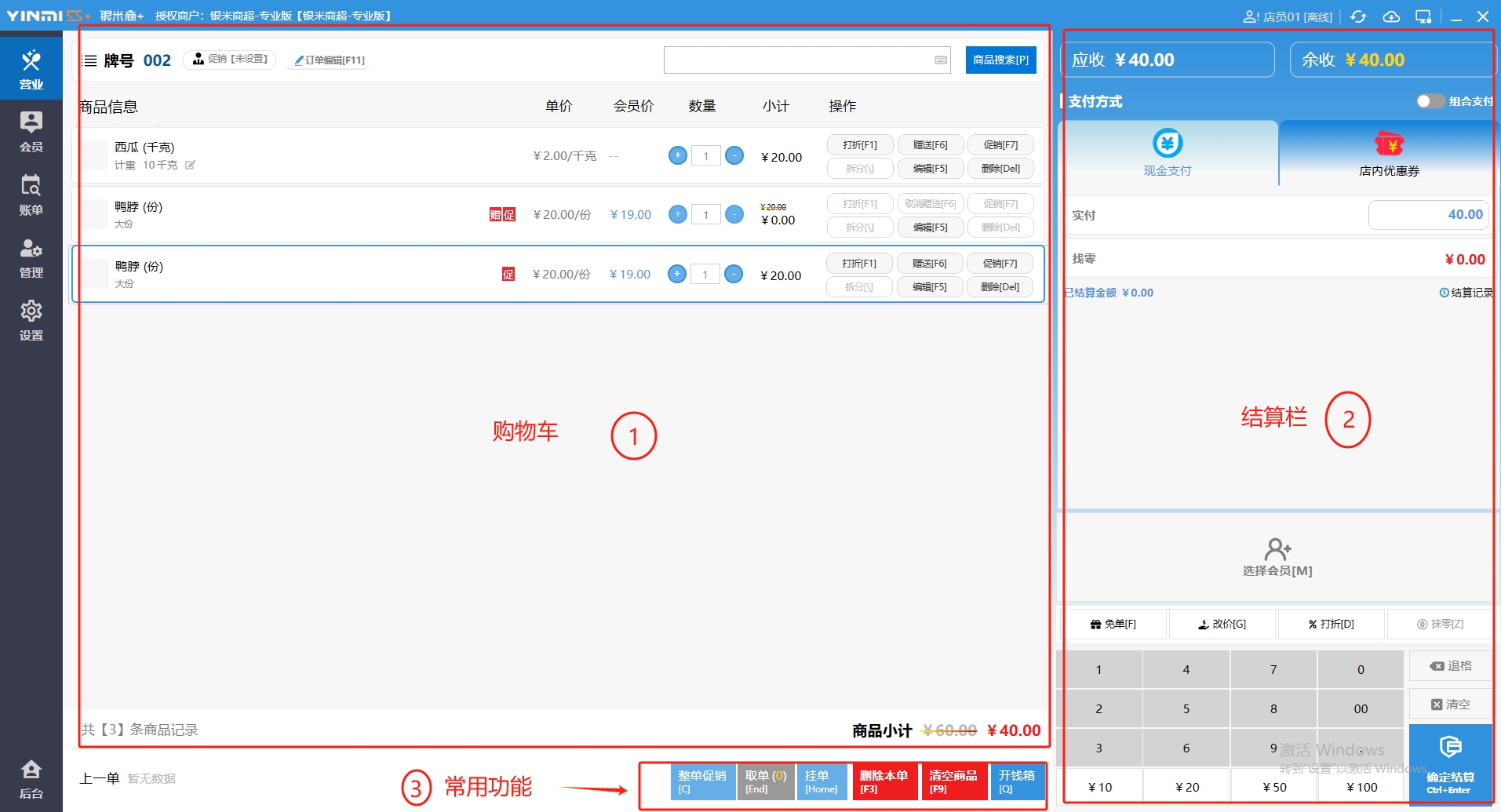The image size is (1501, 812).
Task: Select the 店内优惠券 coupon payment tab
Action: click(1388, 153)
